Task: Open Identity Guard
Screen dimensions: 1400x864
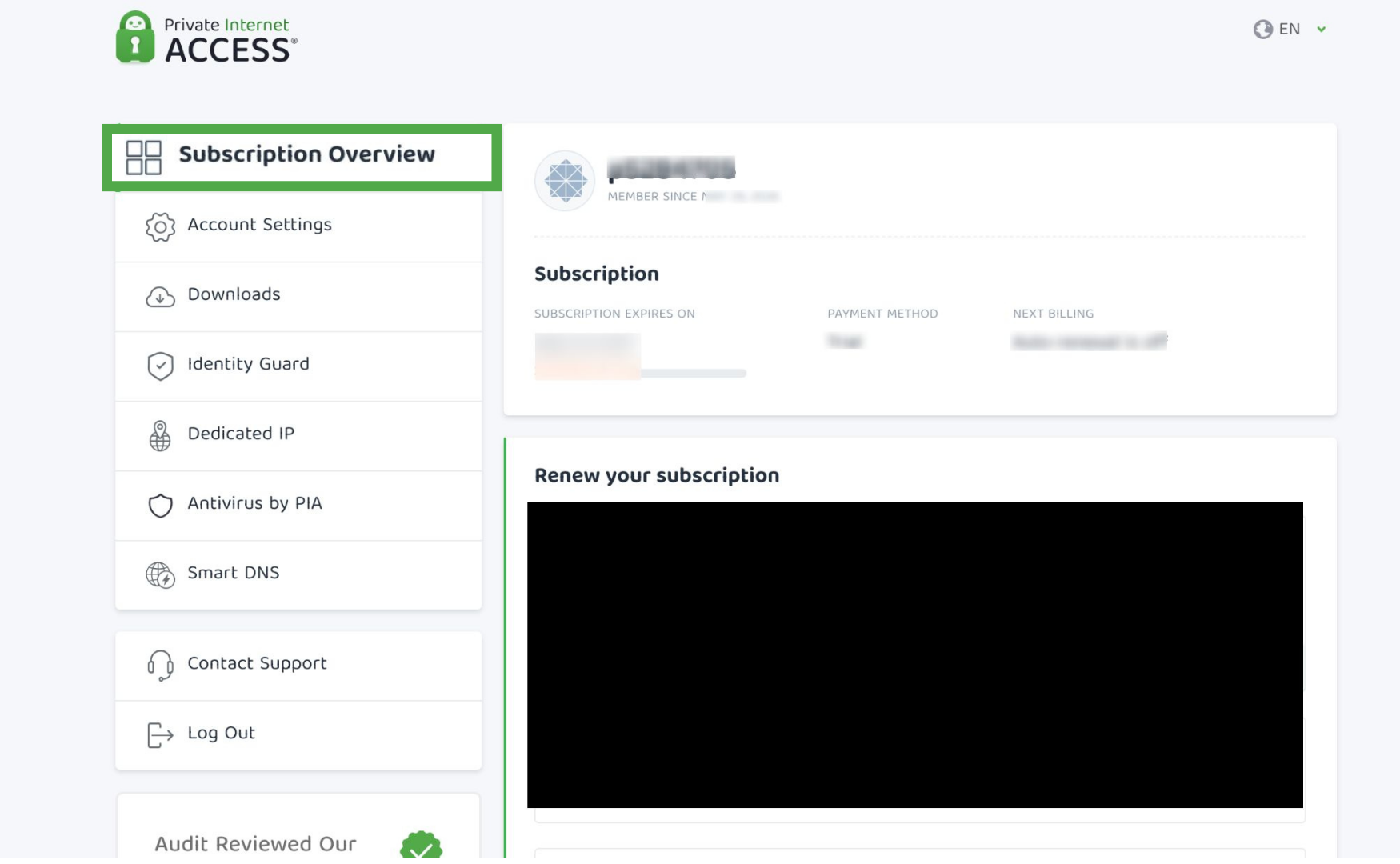Action: [x=298, y=366]
